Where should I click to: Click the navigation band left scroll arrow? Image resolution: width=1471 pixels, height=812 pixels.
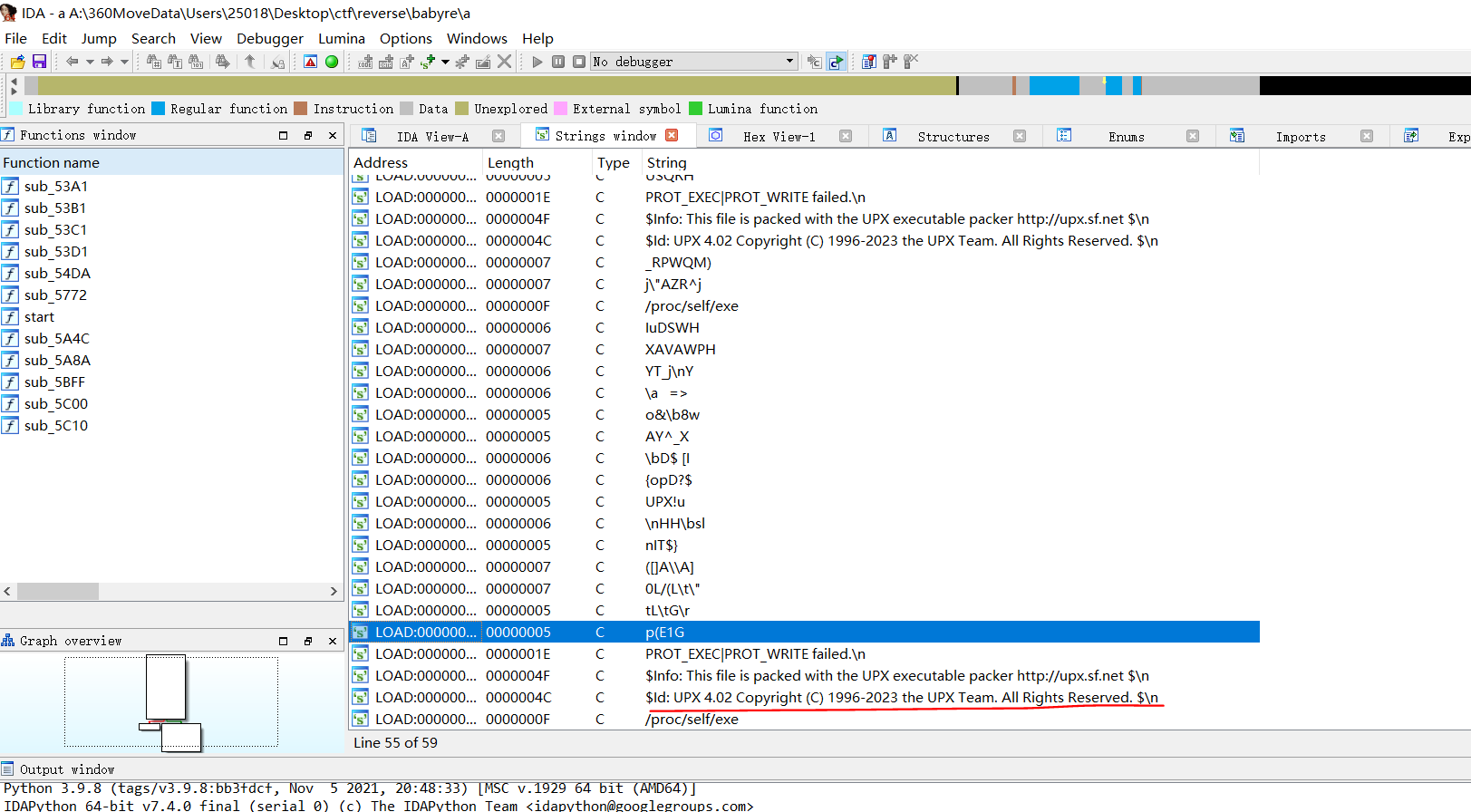click(14, 81)
